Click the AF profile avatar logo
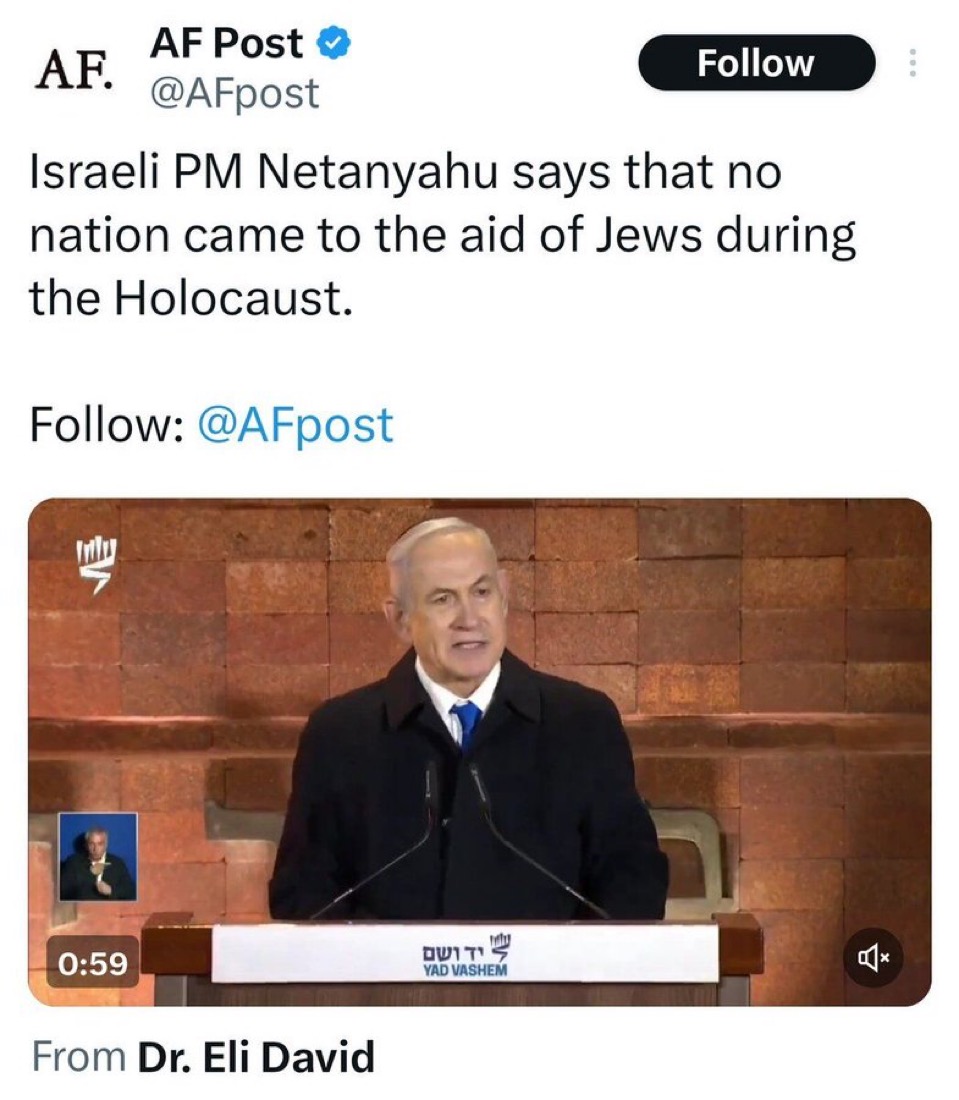 (x=73, y=70)
